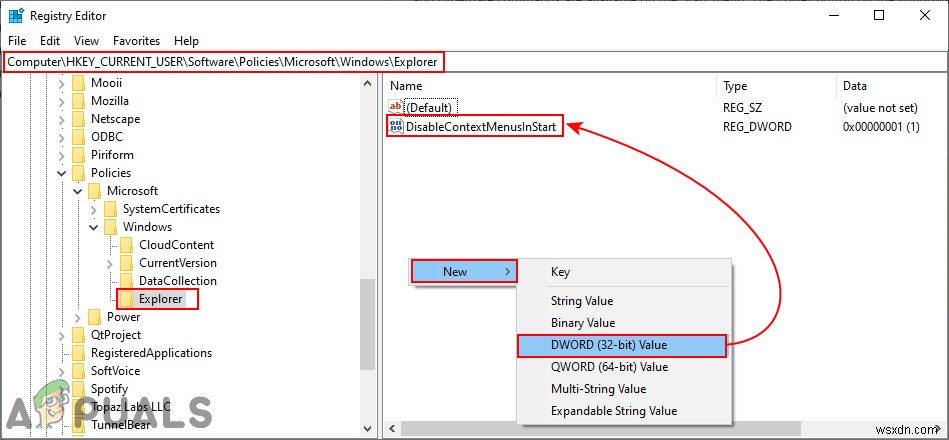Click the values pane left scroll arrow

(391, 429)
